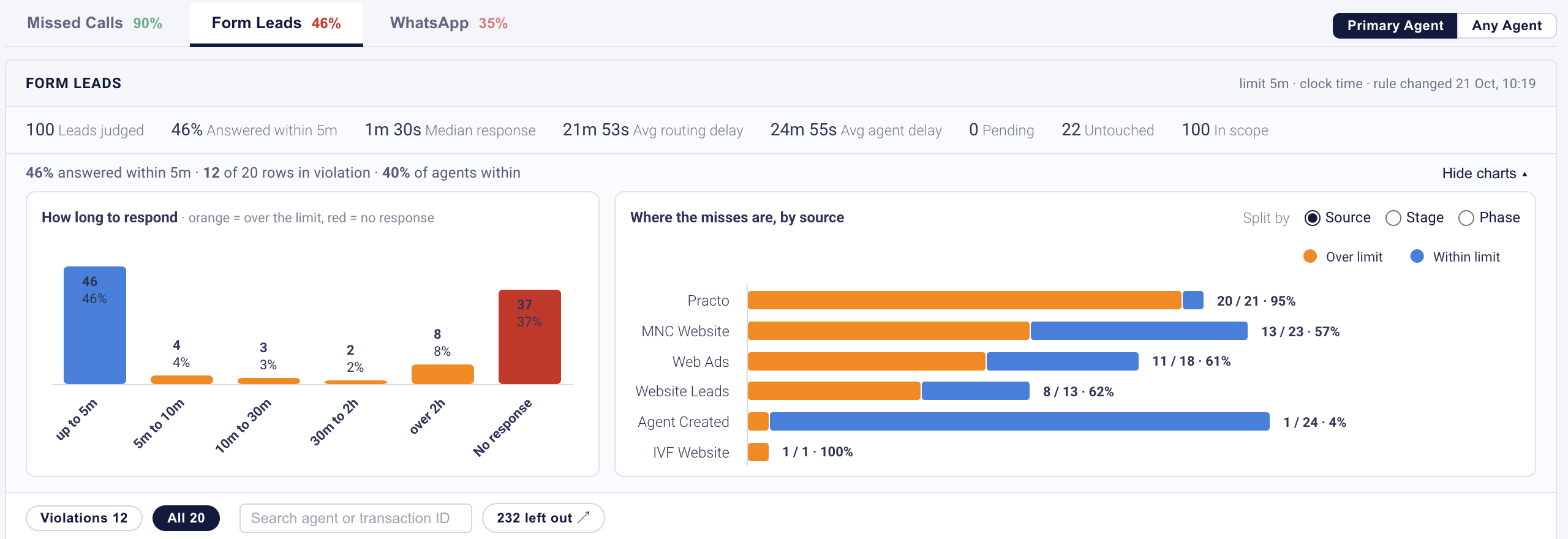This screenshot has height=539, width=1568.
Task: Click the Agent Created row label
Action: (x=684, y=422)
